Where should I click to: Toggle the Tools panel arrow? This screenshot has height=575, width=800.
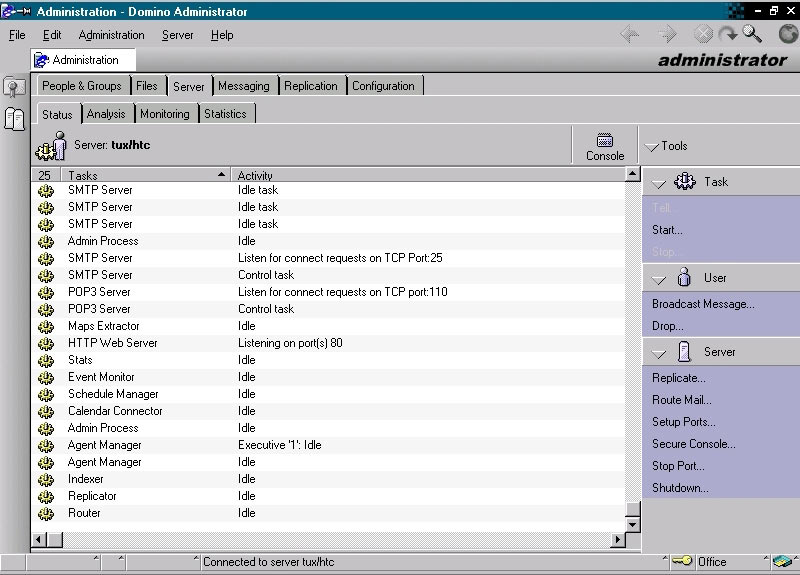pos(652,147)
